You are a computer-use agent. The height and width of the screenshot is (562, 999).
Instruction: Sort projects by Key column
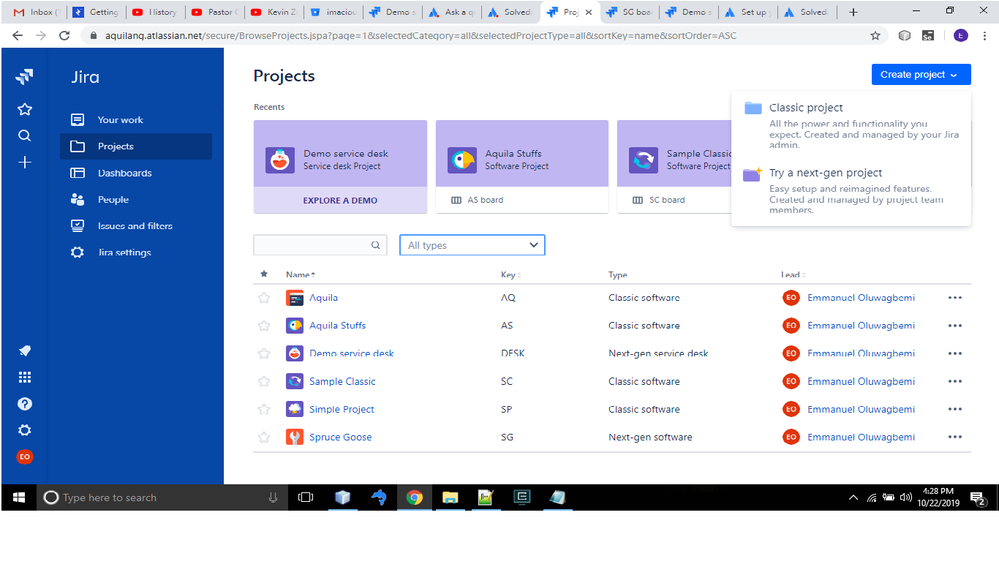tap(510, 275)
